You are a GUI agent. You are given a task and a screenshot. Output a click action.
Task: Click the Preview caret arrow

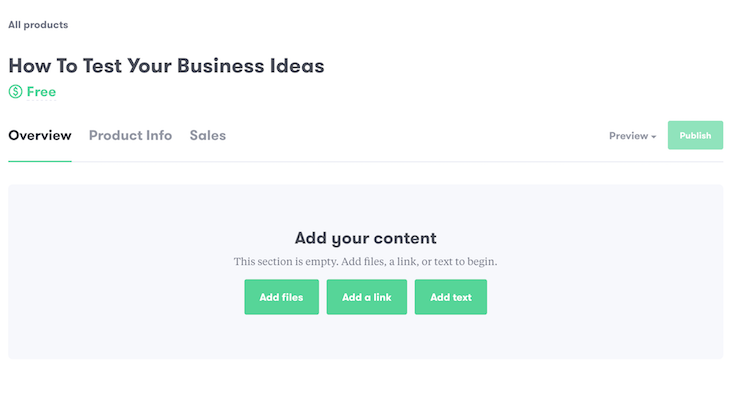[x=653, y=137]
